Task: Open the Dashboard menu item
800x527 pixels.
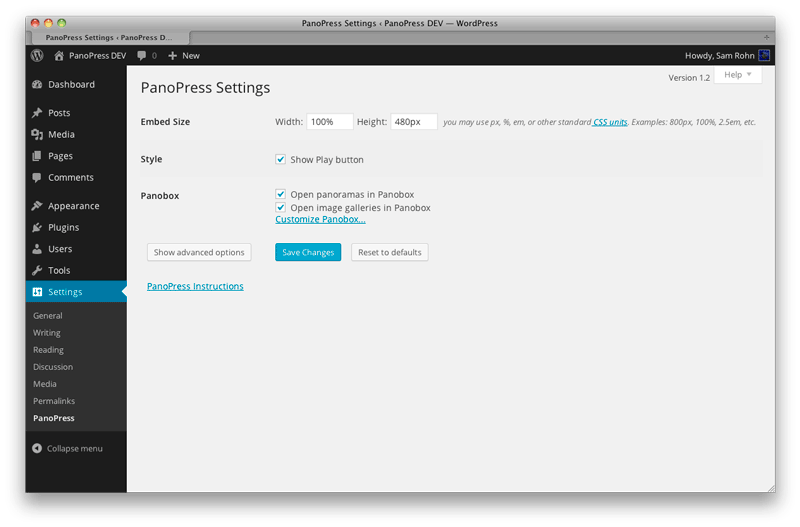Action: click(71, 85)
